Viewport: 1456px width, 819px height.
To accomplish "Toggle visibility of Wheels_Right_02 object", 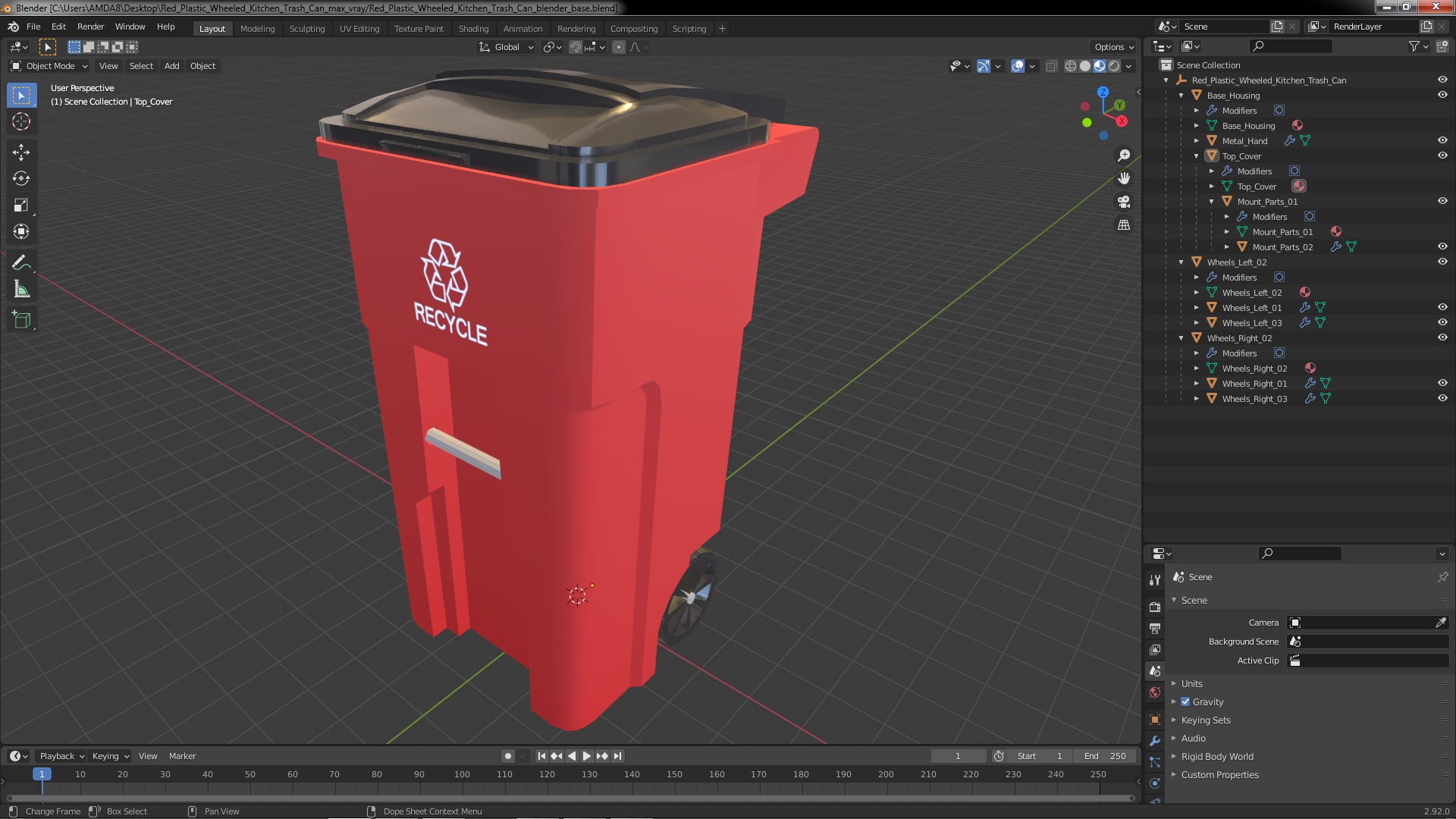I will tap(1442, 337).
